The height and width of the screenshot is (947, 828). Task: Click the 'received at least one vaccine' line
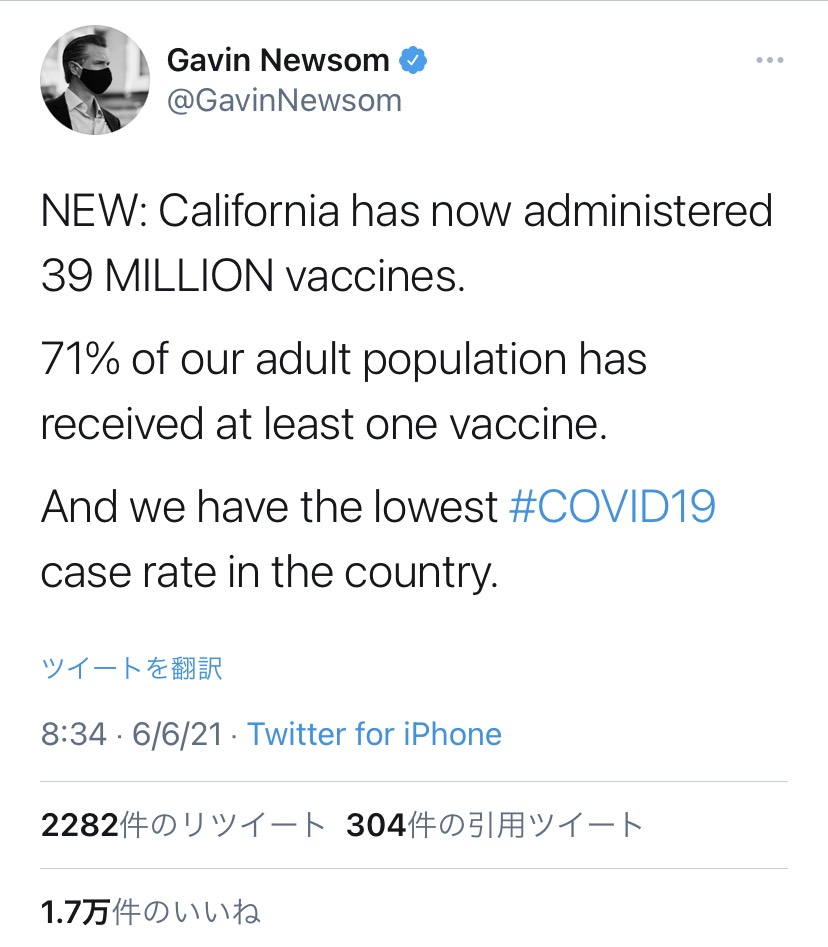[324, 424]
